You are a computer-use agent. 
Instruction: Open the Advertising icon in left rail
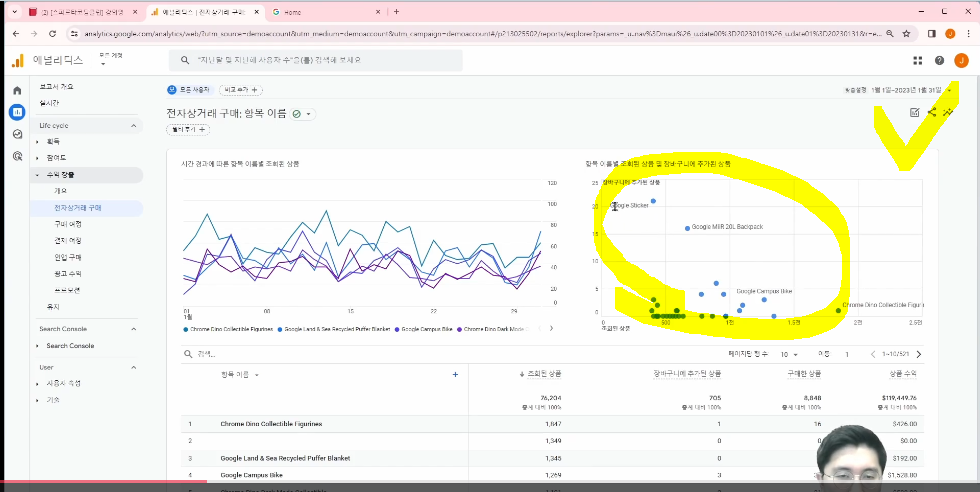(17, 156)
